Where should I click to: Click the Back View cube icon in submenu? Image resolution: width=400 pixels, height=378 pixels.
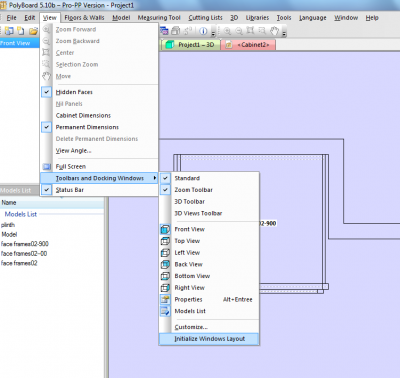click(x=165, y=264)
